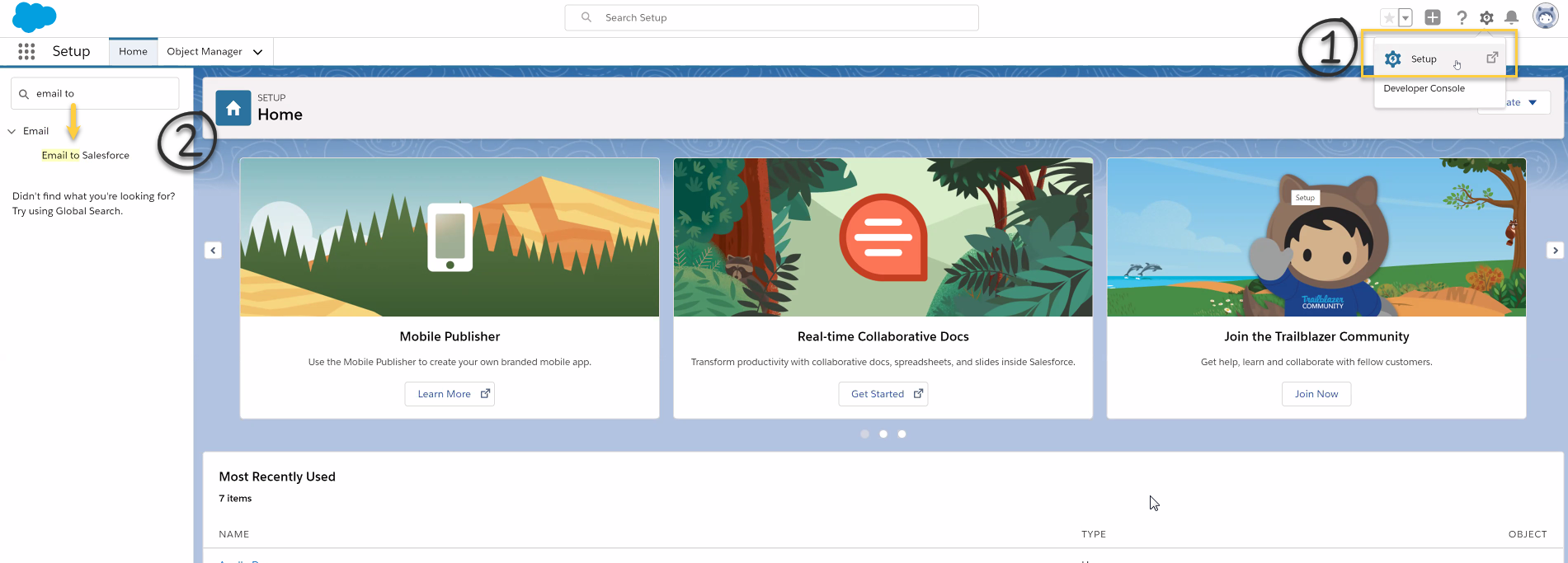1568x563 pixels.
Task: Show the previous carousel slide
Action: coord(213,250)
